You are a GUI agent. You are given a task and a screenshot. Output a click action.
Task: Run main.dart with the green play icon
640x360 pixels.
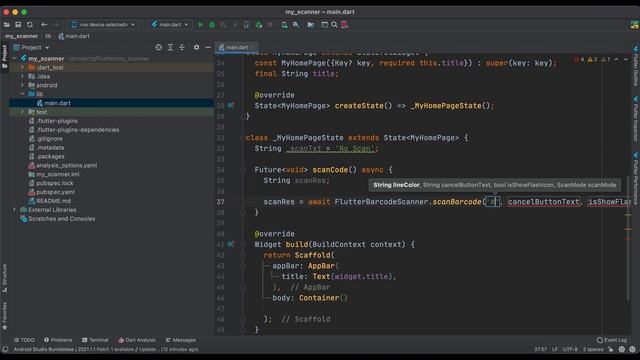[200, 24]
